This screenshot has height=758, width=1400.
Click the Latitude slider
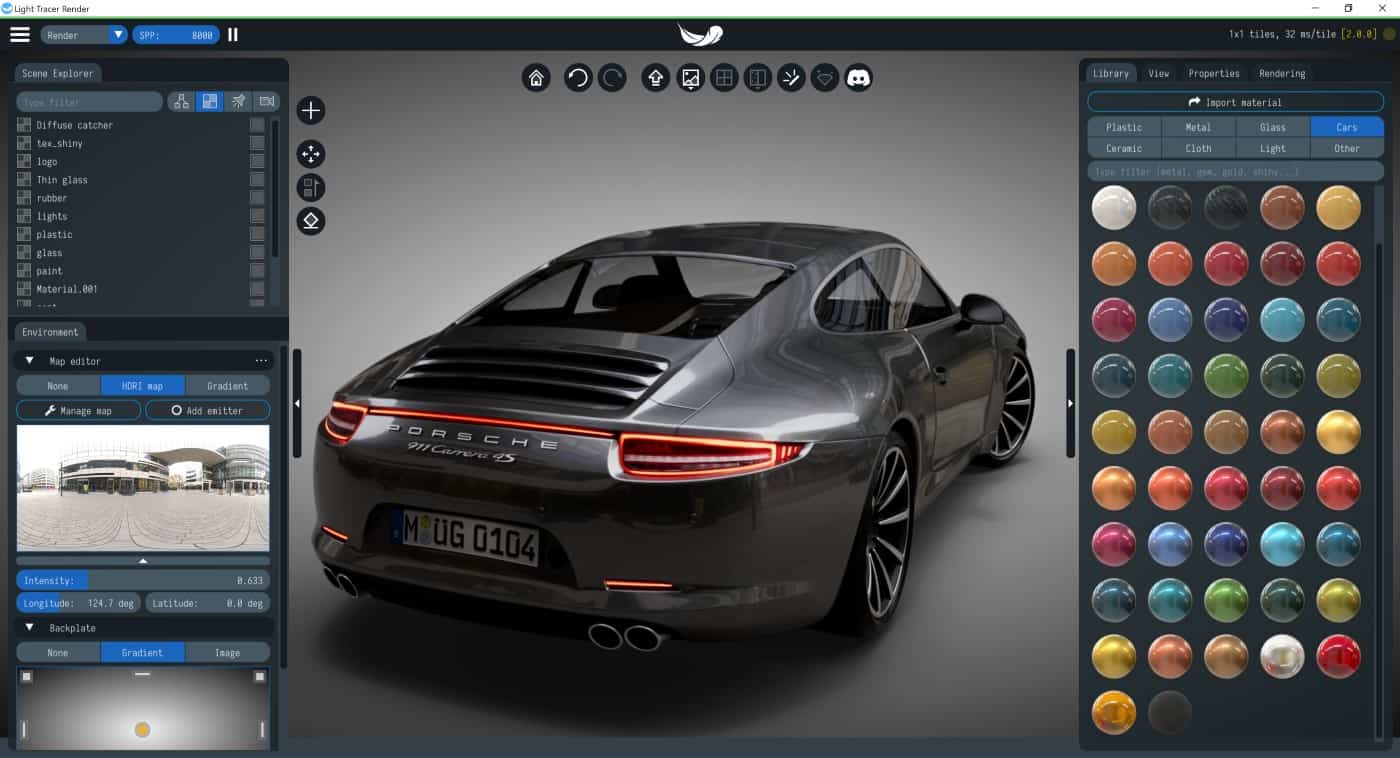(208, 603)
